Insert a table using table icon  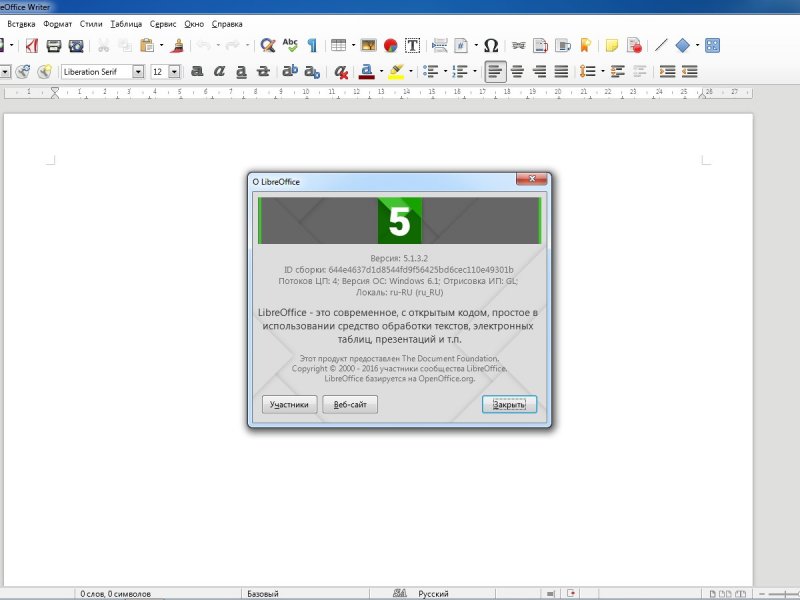click(x=338, y=46)
